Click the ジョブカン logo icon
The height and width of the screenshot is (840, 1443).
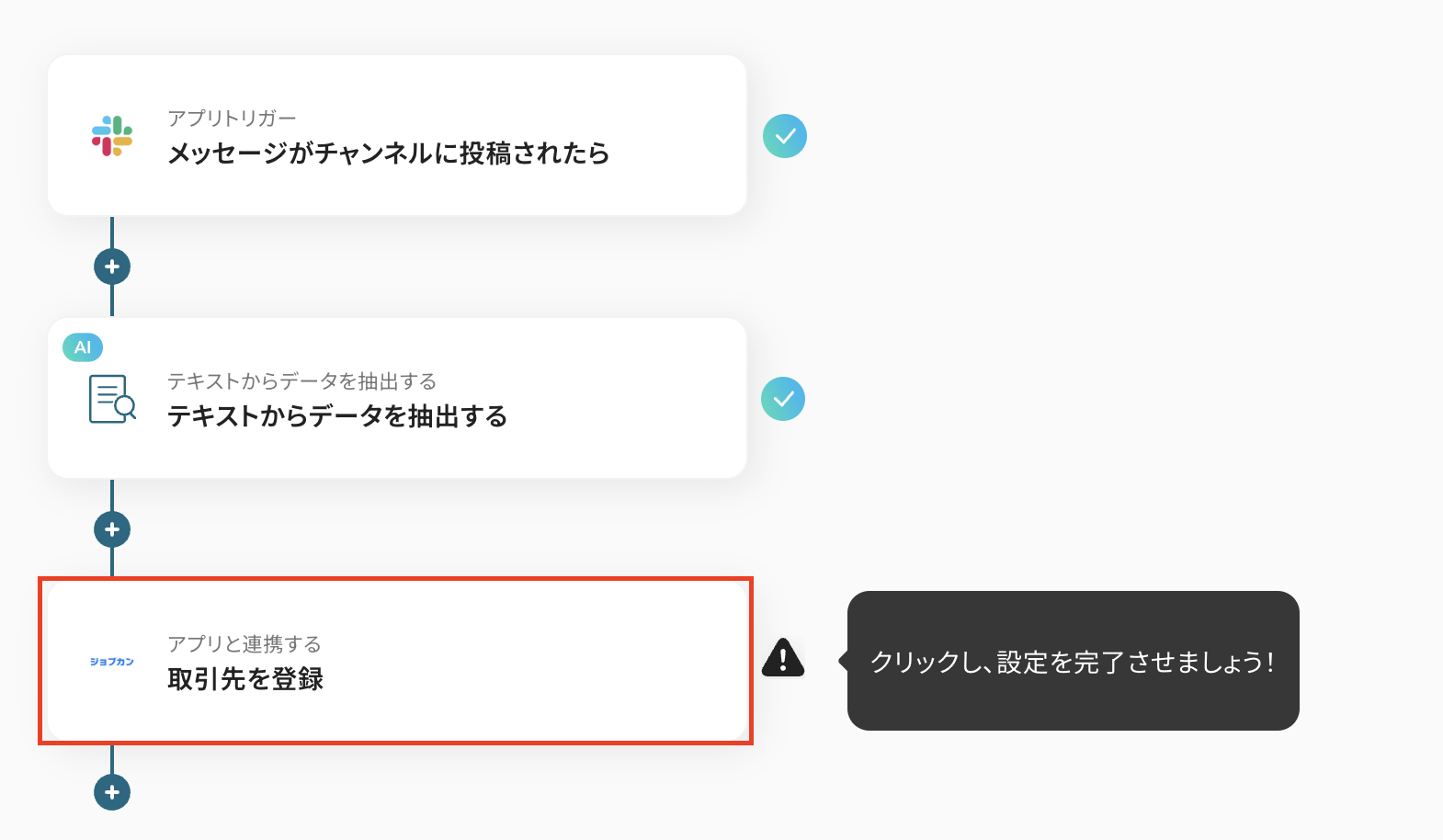(112, 662)
